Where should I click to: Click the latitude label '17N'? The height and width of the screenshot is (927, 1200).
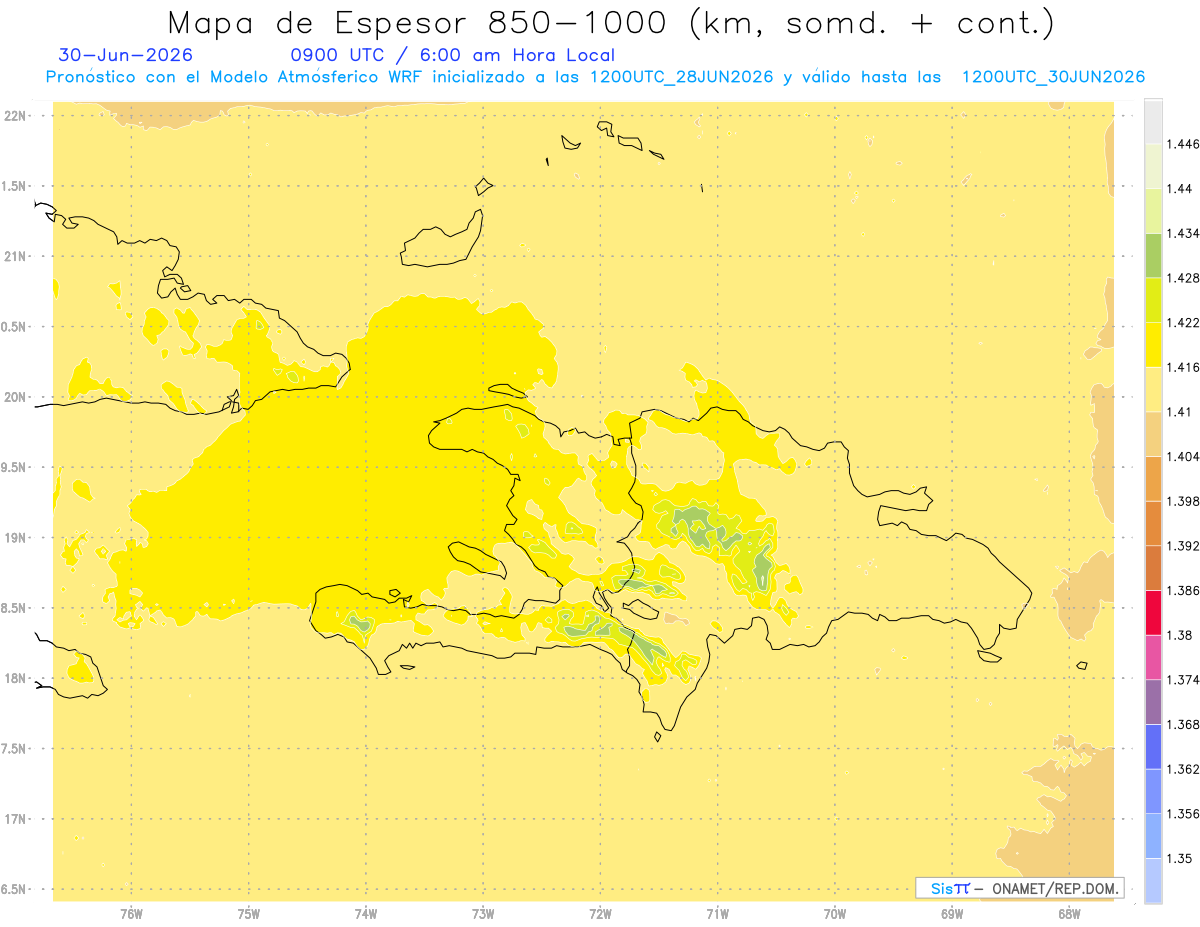pyautogui.click(x=17, y=819)
